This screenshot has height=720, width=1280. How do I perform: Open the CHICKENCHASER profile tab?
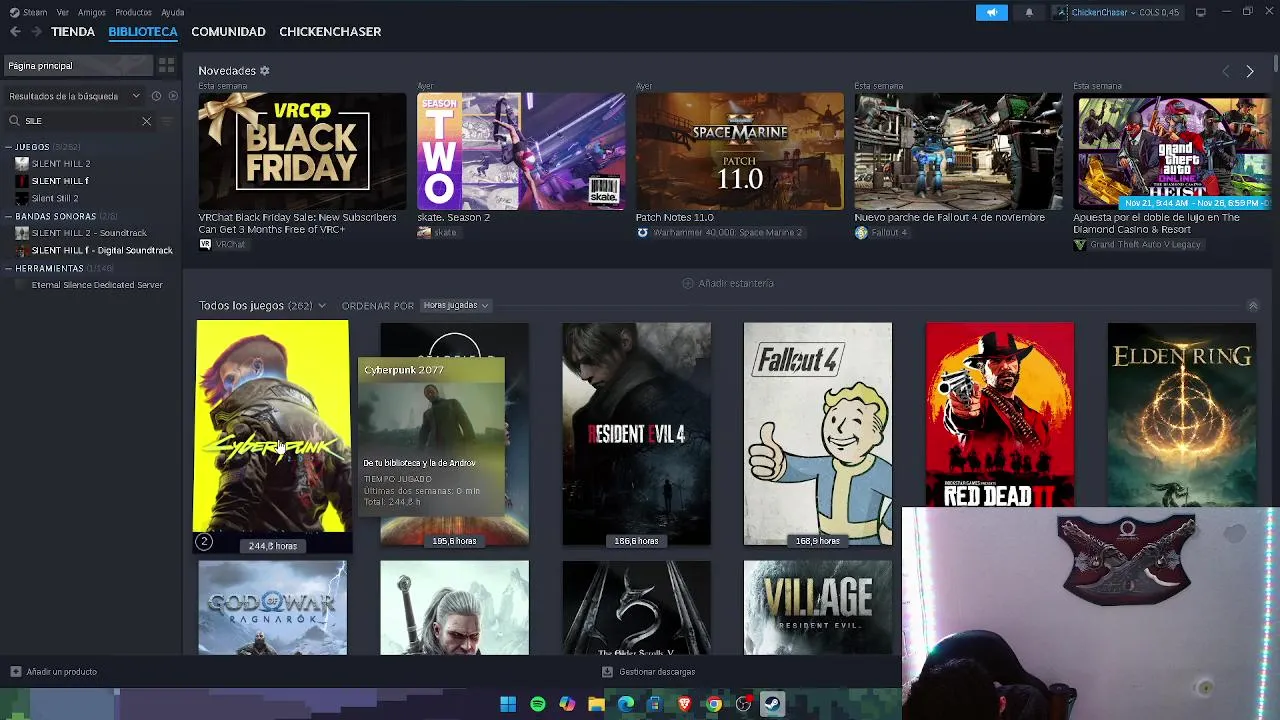click(330, 32)
